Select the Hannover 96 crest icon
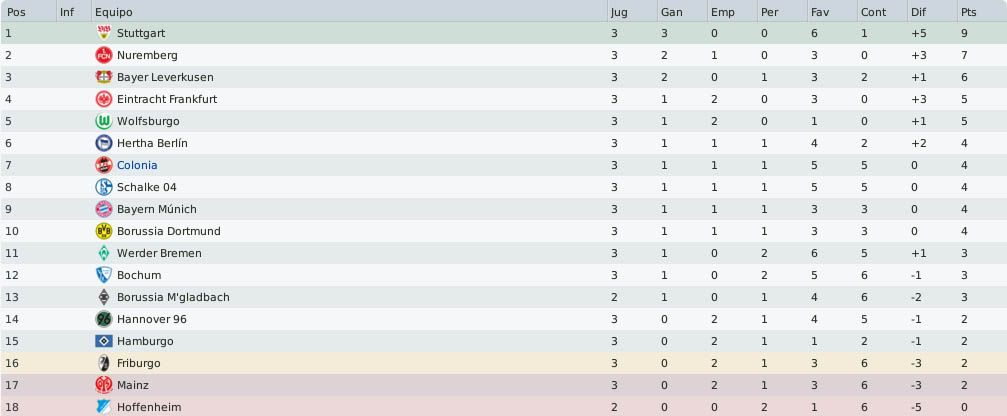Viewport: 1007px width, 416px height. [x=103, y=319]
